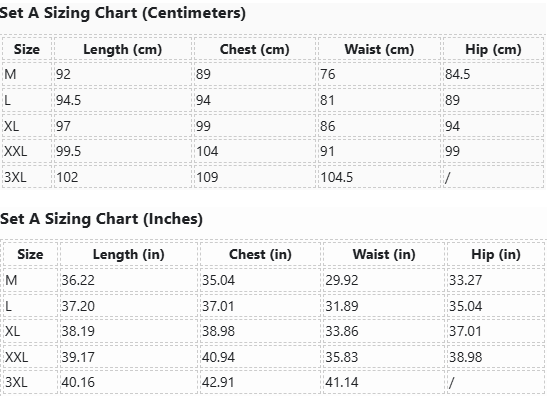This screenshot has height=396, width=548.
Task: Click the 3XL waist value 104.5
Action: pyautogui.click(x=337, y=177)
